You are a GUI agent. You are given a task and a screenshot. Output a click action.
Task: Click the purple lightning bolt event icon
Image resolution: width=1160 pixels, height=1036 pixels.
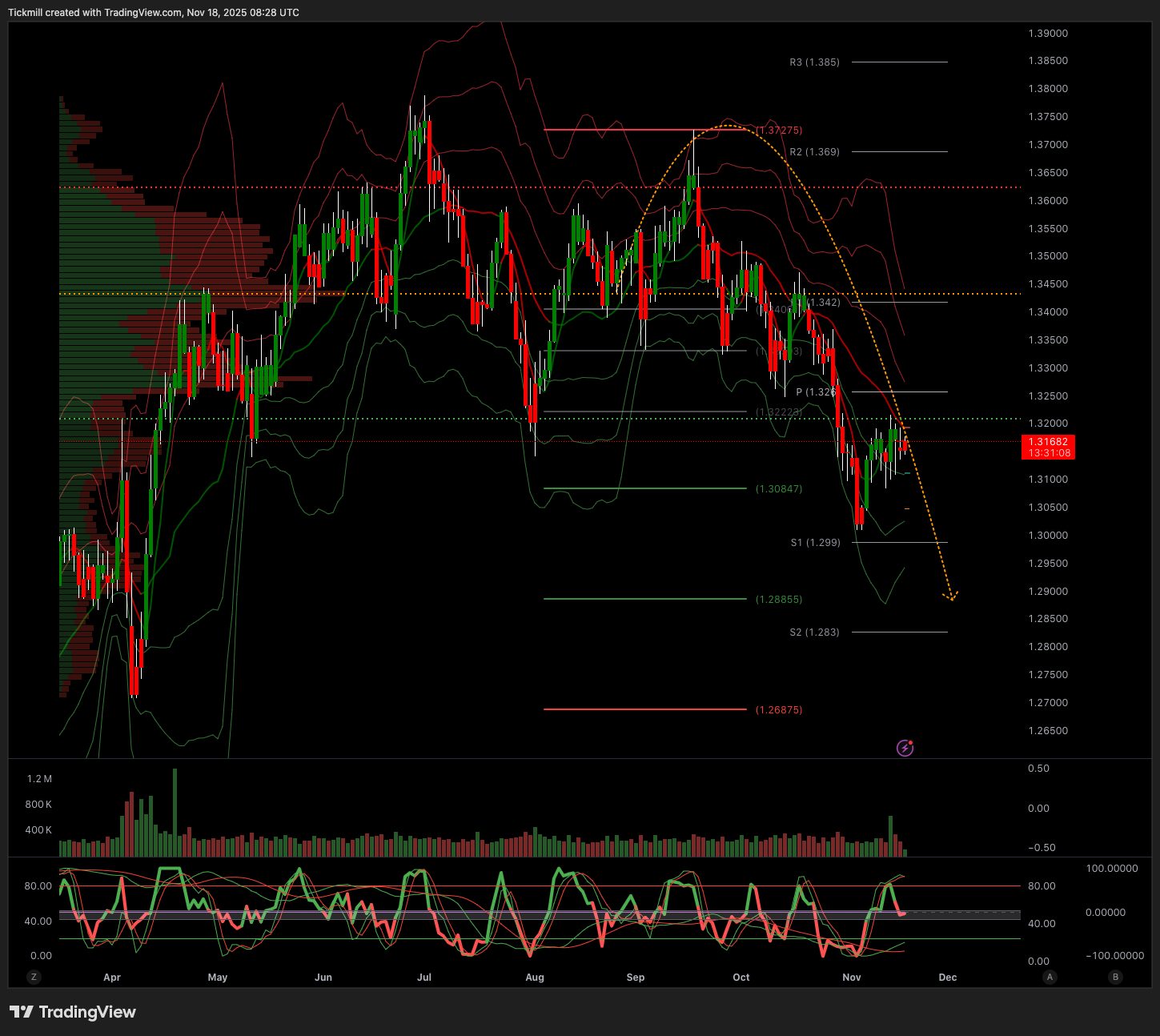(x=905, y=749)
